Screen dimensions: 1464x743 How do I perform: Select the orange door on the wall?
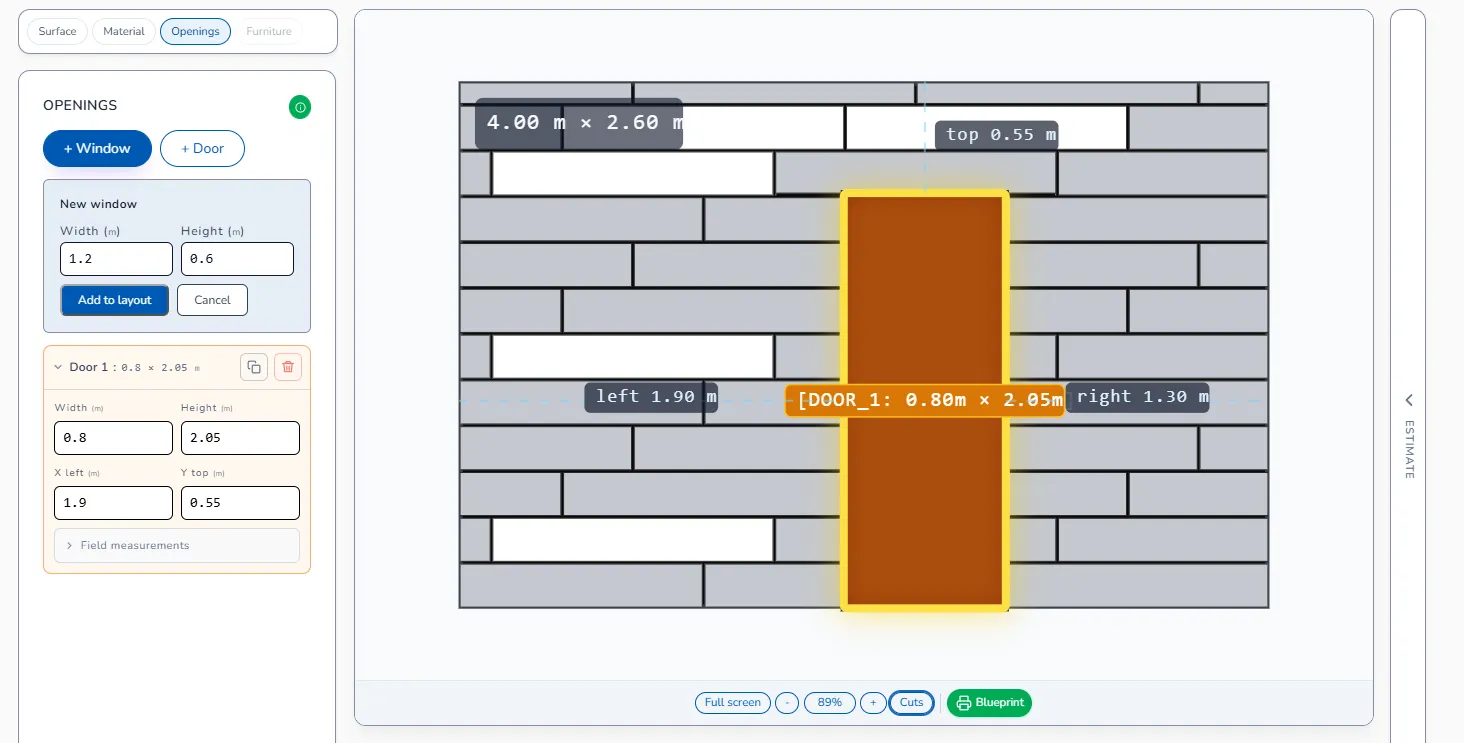[925, 300]
